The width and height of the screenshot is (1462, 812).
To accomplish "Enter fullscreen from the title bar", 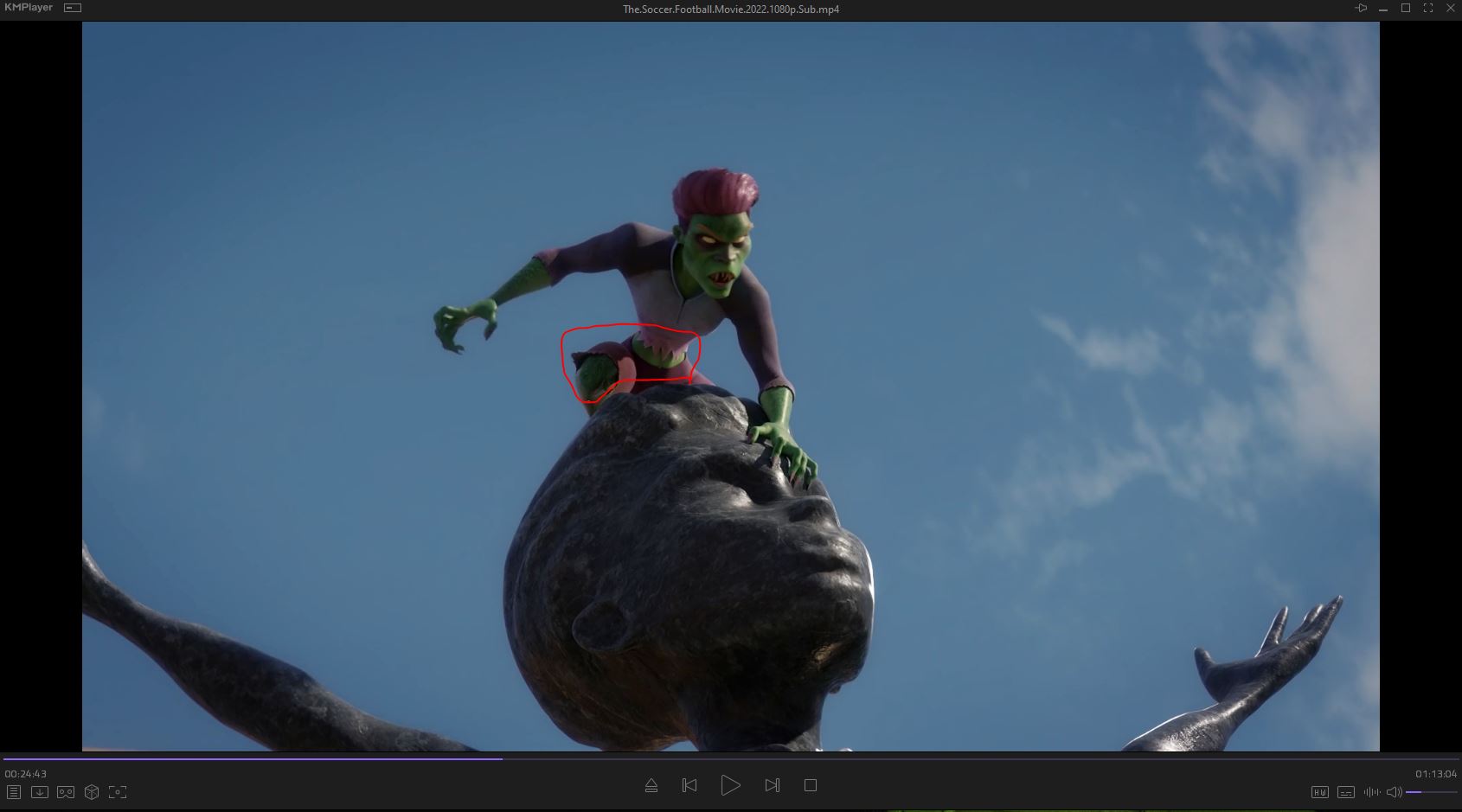I will pyautogui.click(x=1428, y=8).
